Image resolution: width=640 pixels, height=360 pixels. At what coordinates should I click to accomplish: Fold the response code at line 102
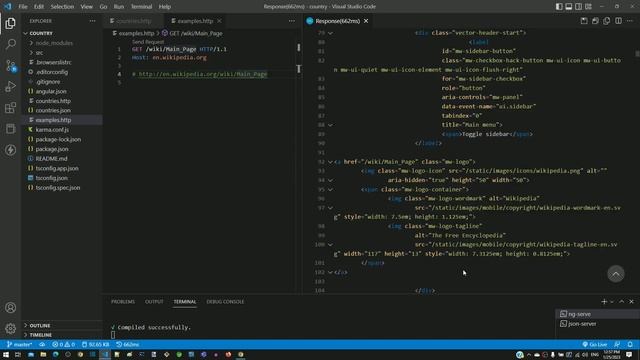(330, 272)
